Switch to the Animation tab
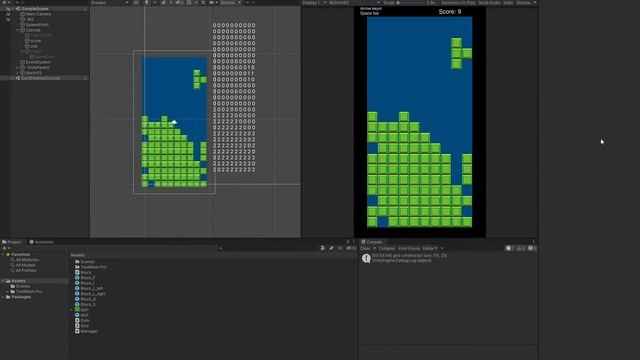 (42, 242)
